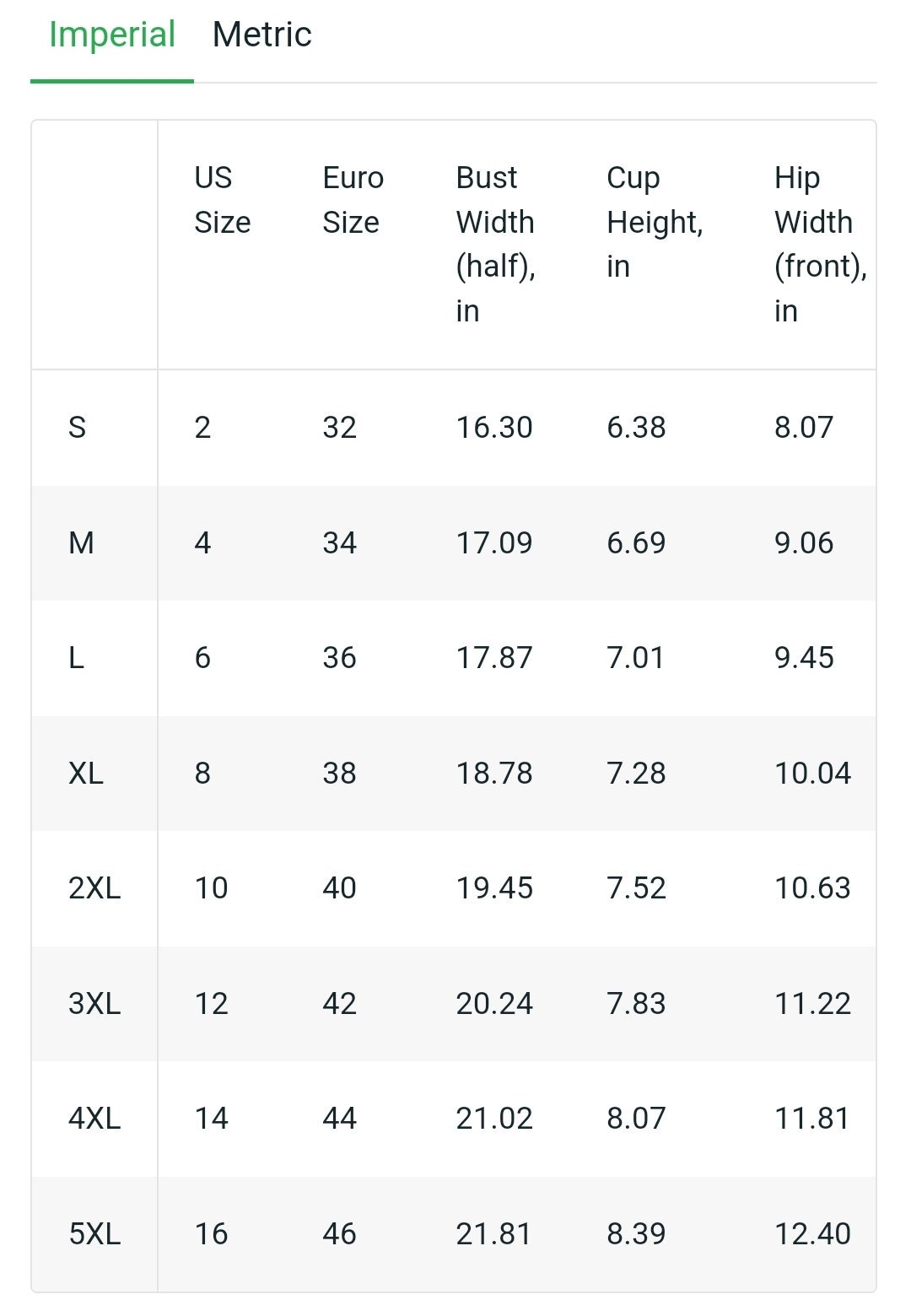Screen dimensions: 911x1316
Task: Select the 4XL size row label
Action: (94, 1119)
